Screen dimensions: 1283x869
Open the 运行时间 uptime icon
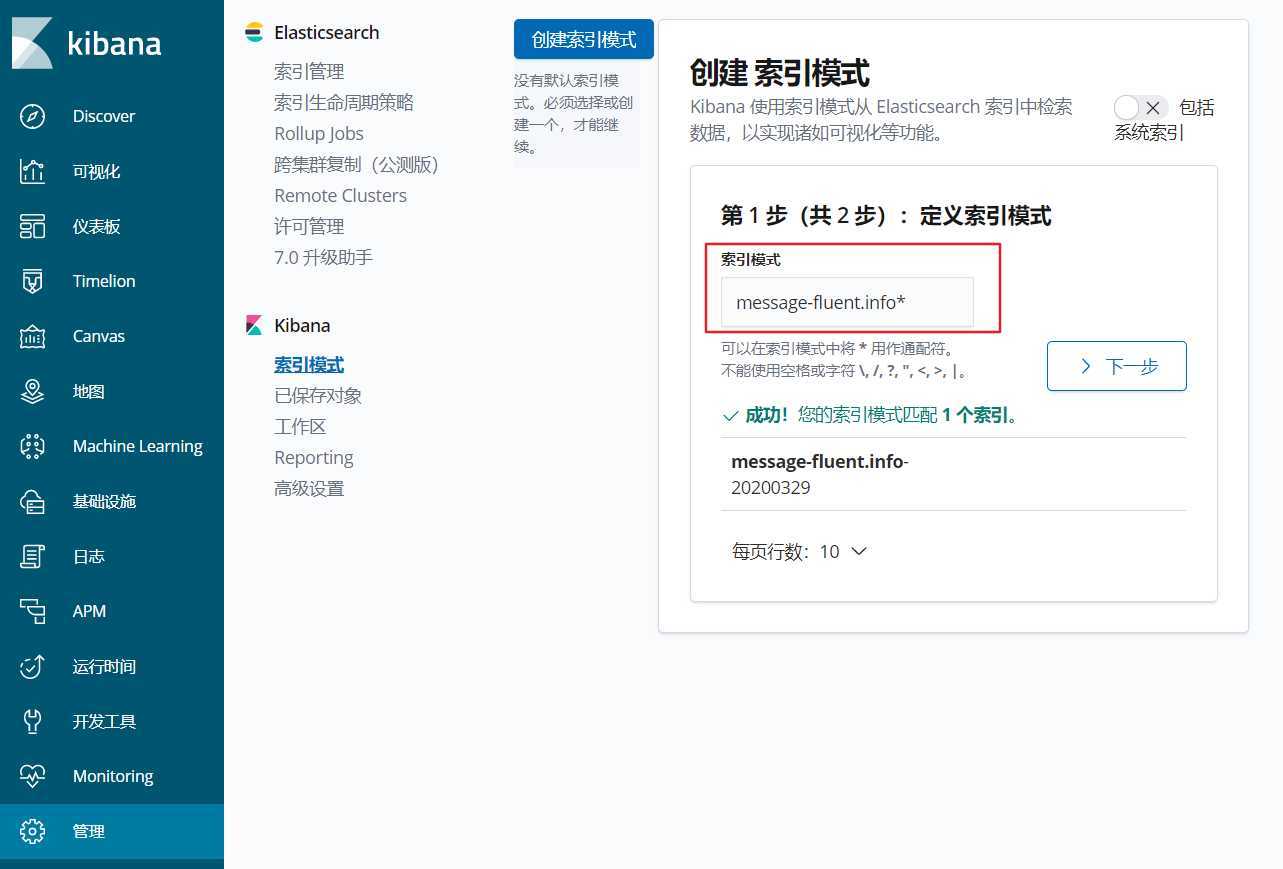(32, 666)
